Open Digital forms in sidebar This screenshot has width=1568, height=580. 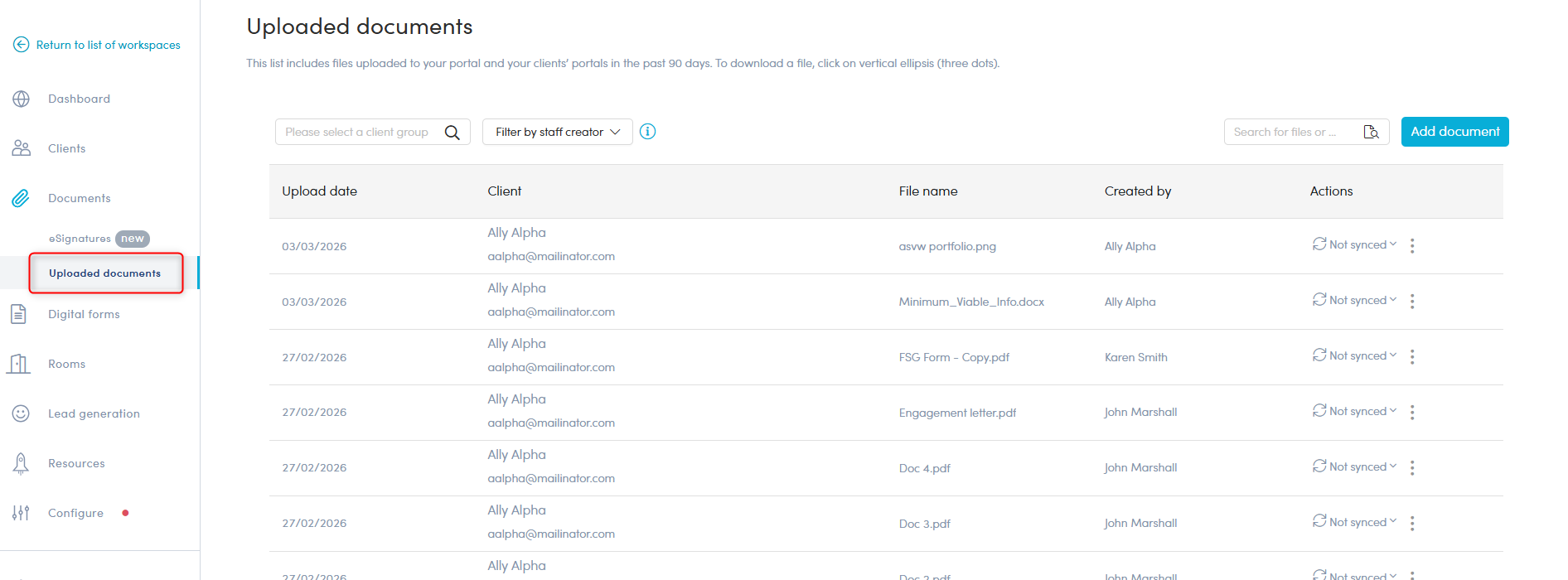(x=84, y=314)
